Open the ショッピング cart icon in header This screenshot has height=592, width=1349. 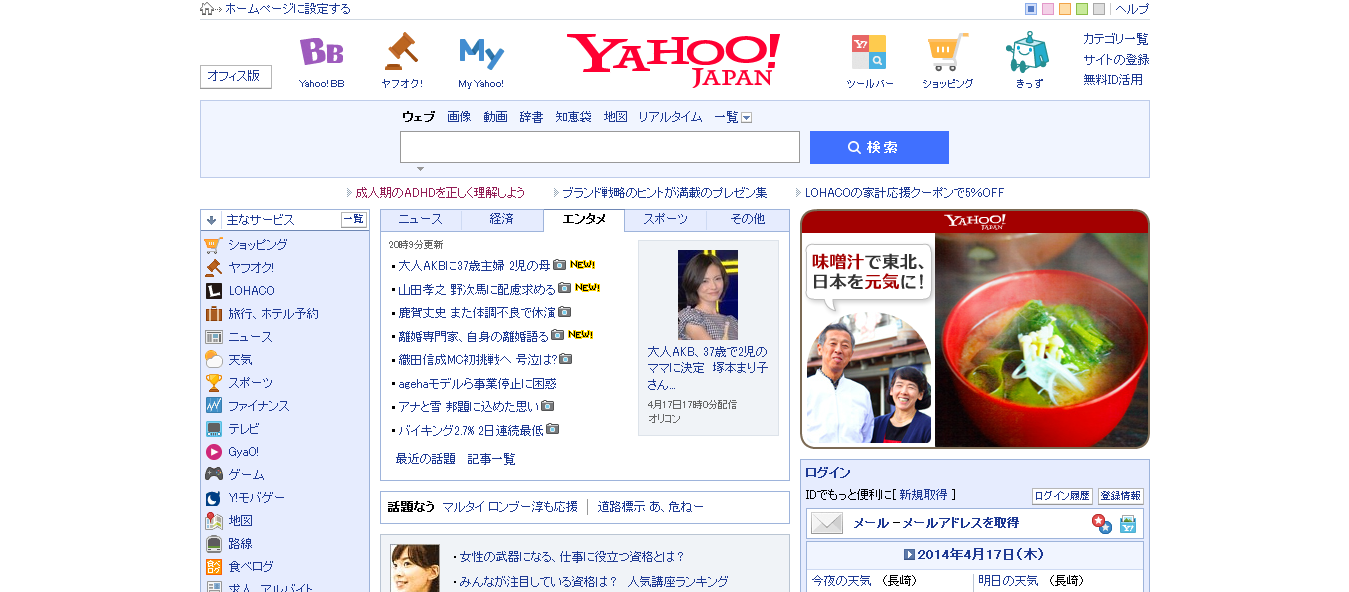tap(947, 52)
